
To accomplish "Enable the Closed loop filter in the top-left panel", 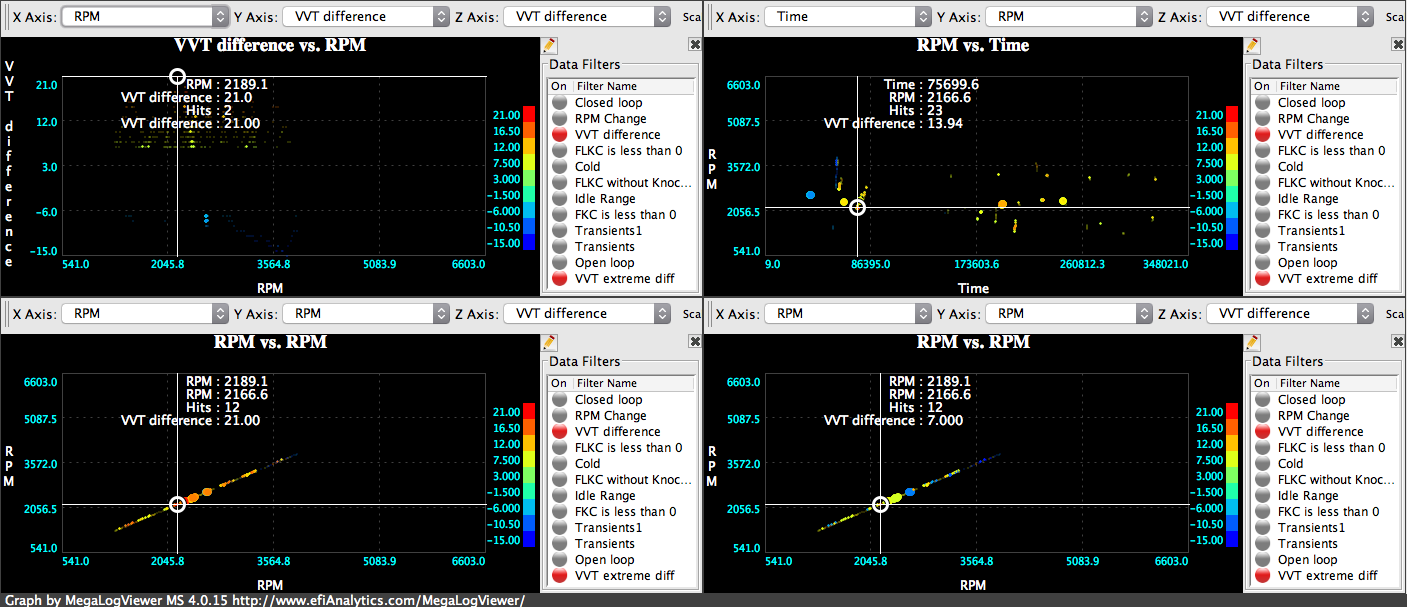I will [560, 102].
